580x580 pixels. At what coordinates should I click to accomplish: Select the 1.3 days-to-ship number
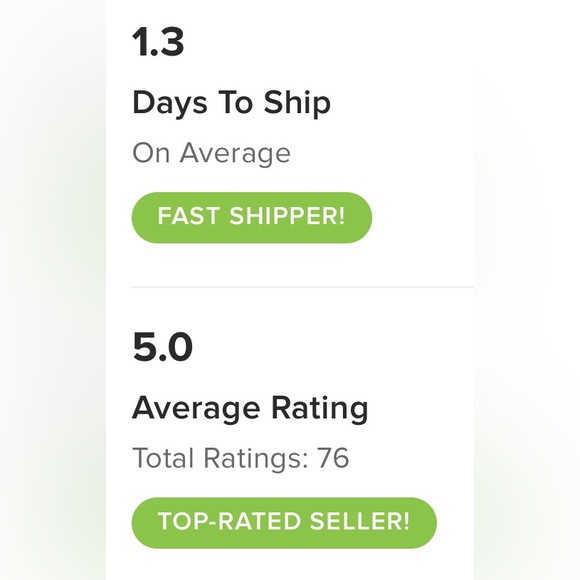(158, 42)
